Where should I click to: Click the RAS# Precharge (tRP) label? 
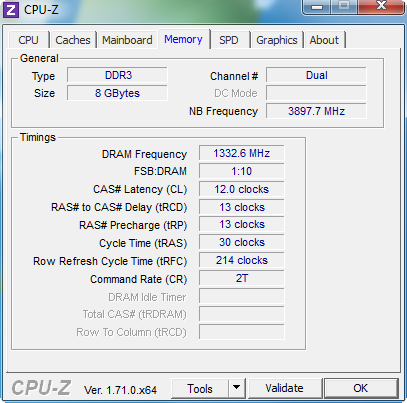133,225
